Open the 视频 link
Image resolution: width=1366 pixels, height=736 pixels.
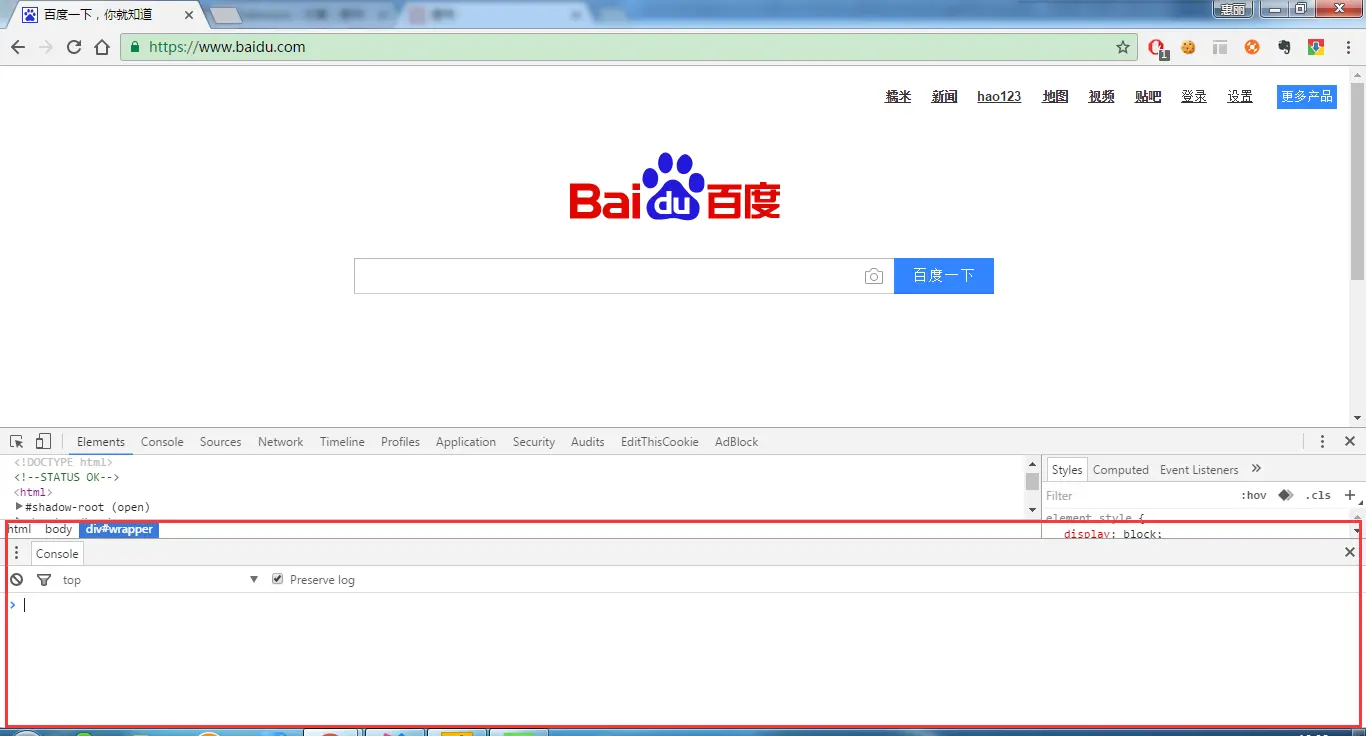1101,96
